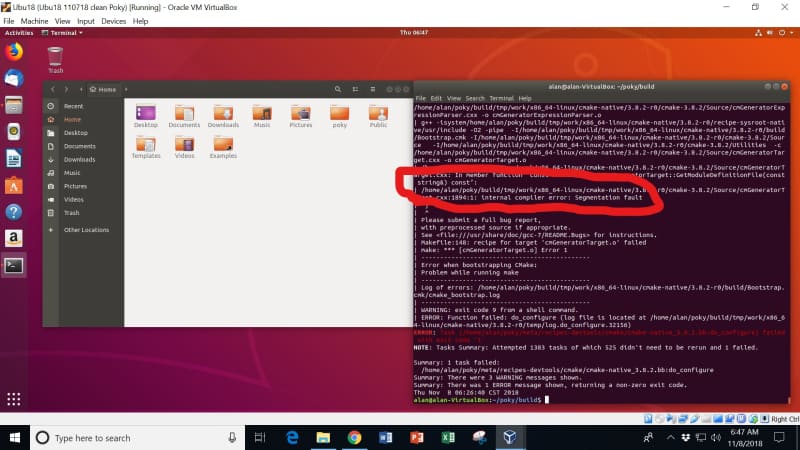This screenshot has width=800, height=450.
Task: Open the Files hamburger menu
Action: 373,89
